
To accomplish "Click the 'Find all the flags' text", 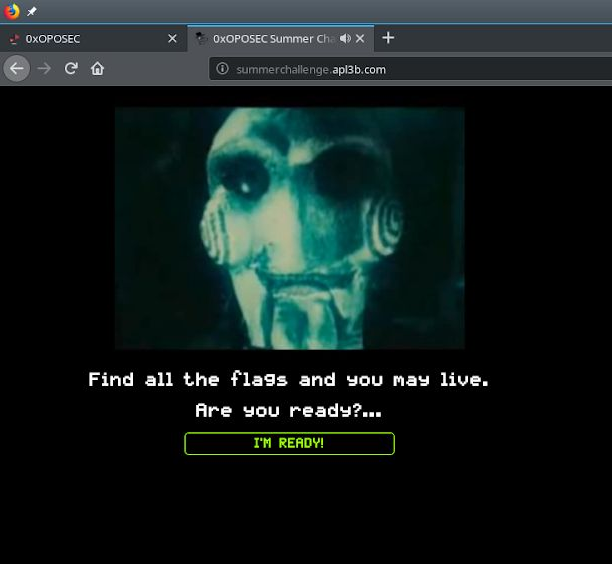I will point(288,379).
